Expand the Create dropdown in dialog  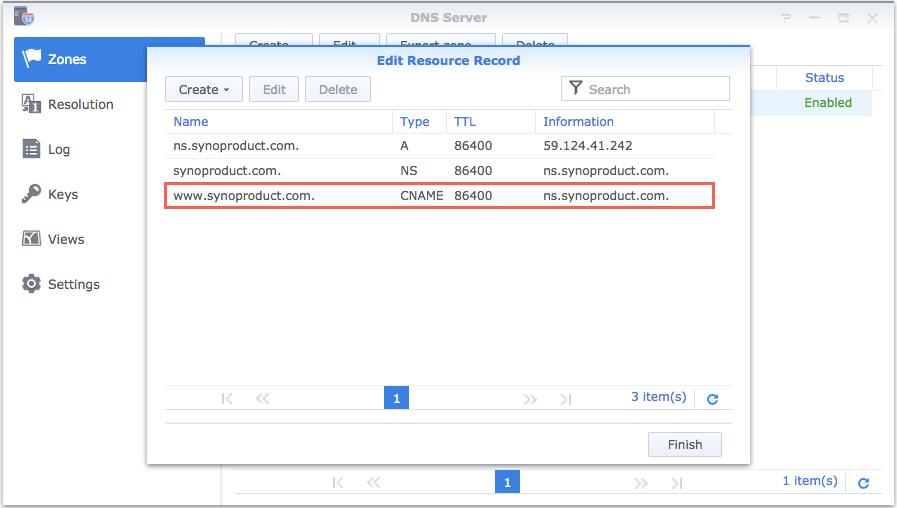(x=204, y=90)
